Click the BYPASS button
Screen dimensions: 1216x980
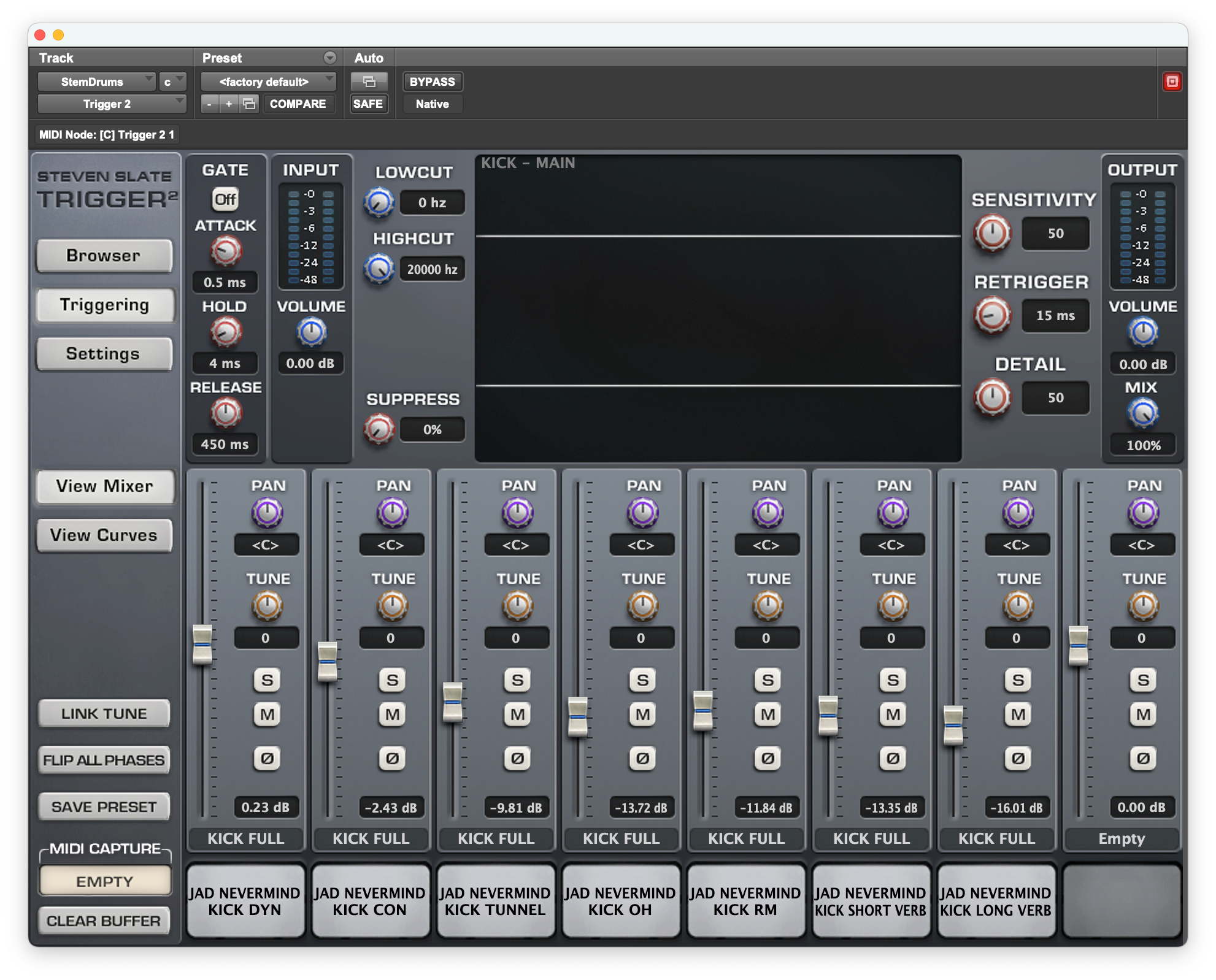(432, 82)
